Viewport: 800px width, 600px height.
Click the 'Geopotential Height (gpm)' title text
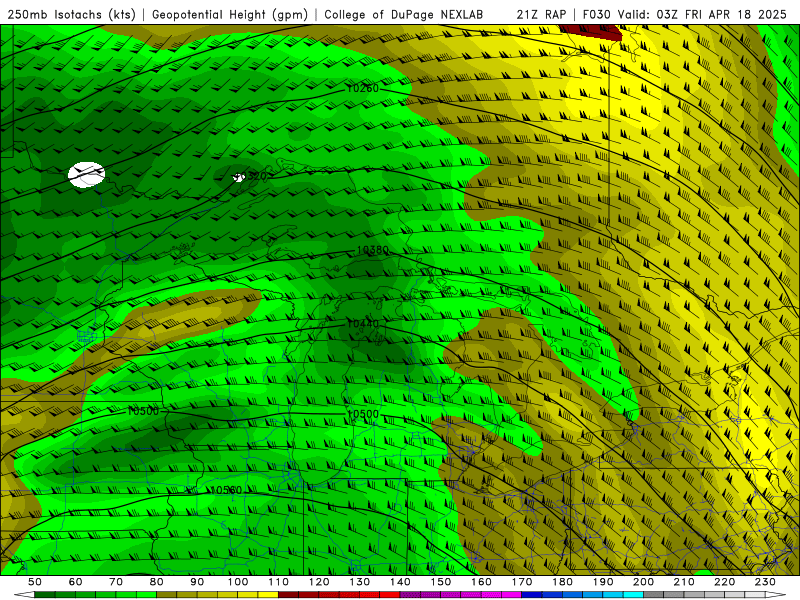230,14
